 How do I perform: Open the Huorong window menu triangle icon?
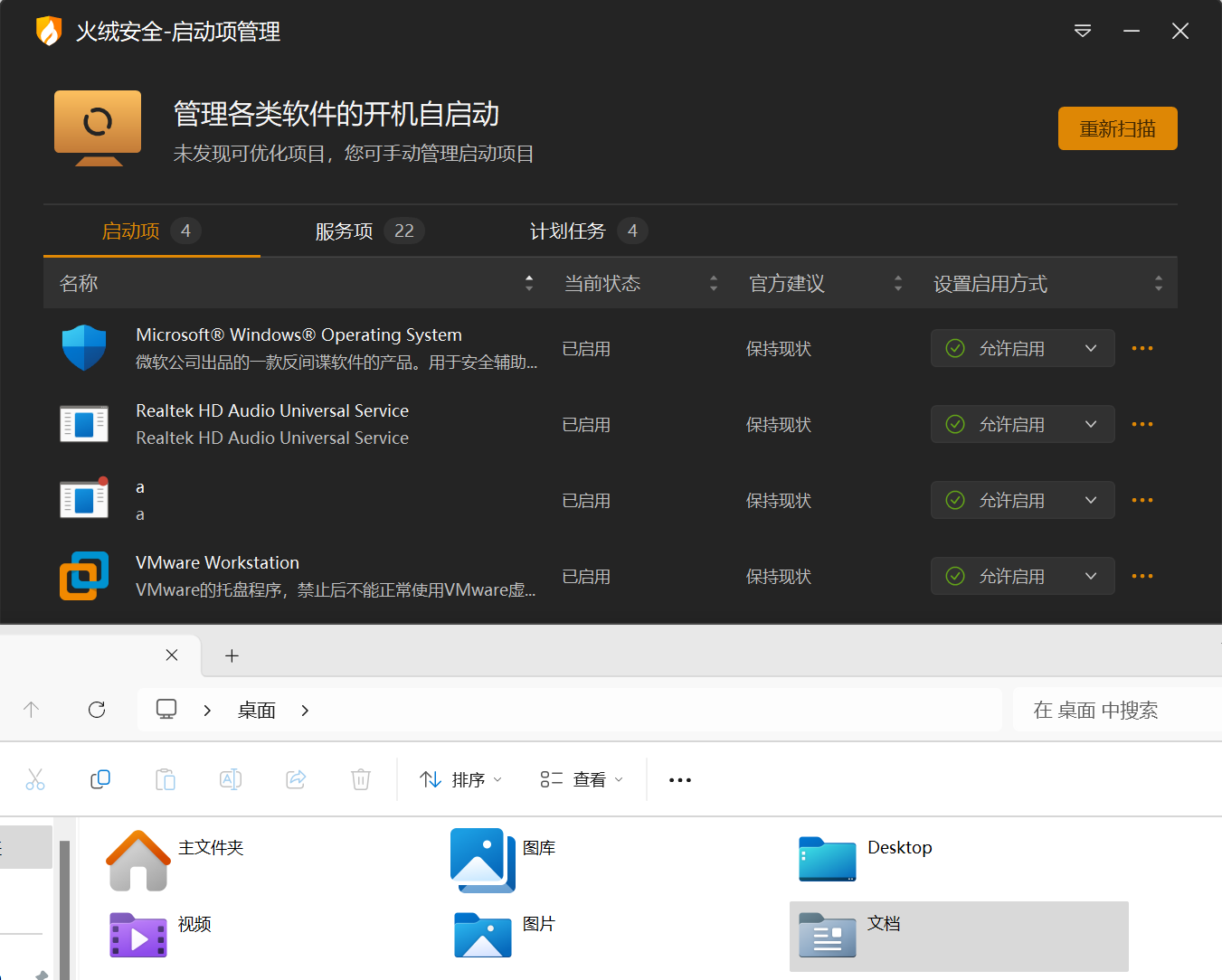tap(1082, 32)
